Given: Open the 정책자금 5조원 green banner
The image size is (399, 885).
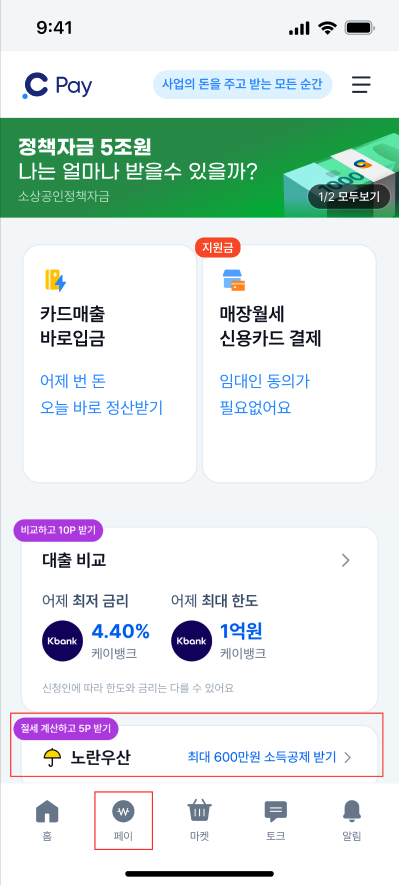Looking at the screenshot, I should [x=199, y=168].
